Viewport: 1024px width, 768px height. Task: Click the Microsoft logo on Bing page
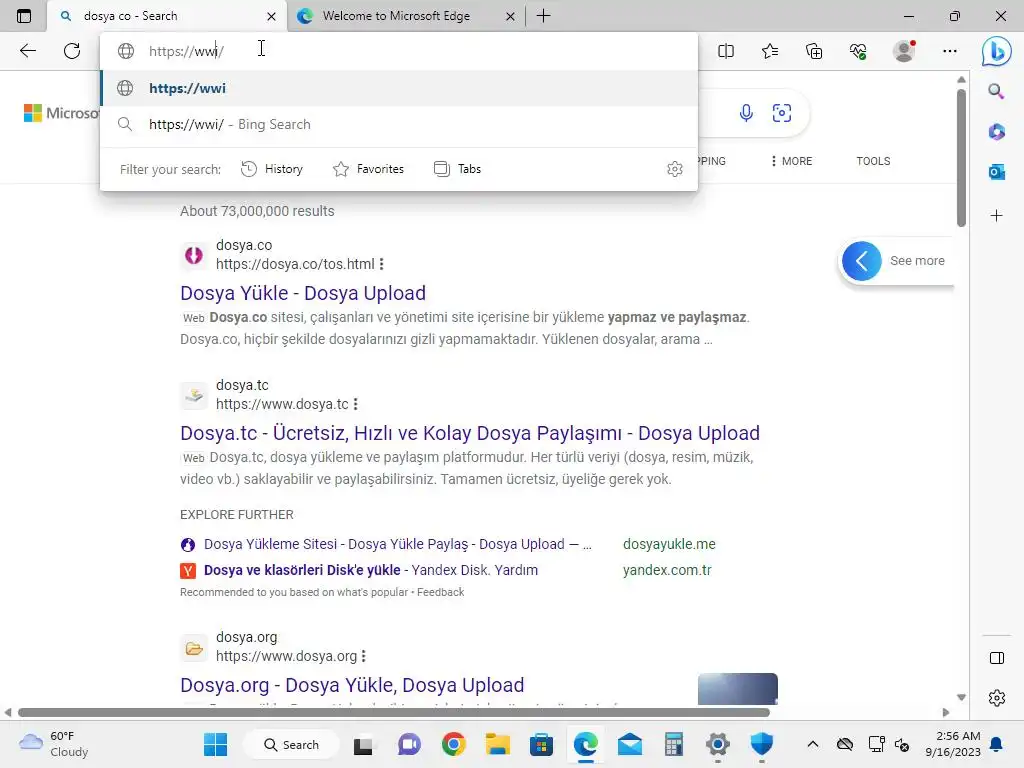click(x=61, y=113)
